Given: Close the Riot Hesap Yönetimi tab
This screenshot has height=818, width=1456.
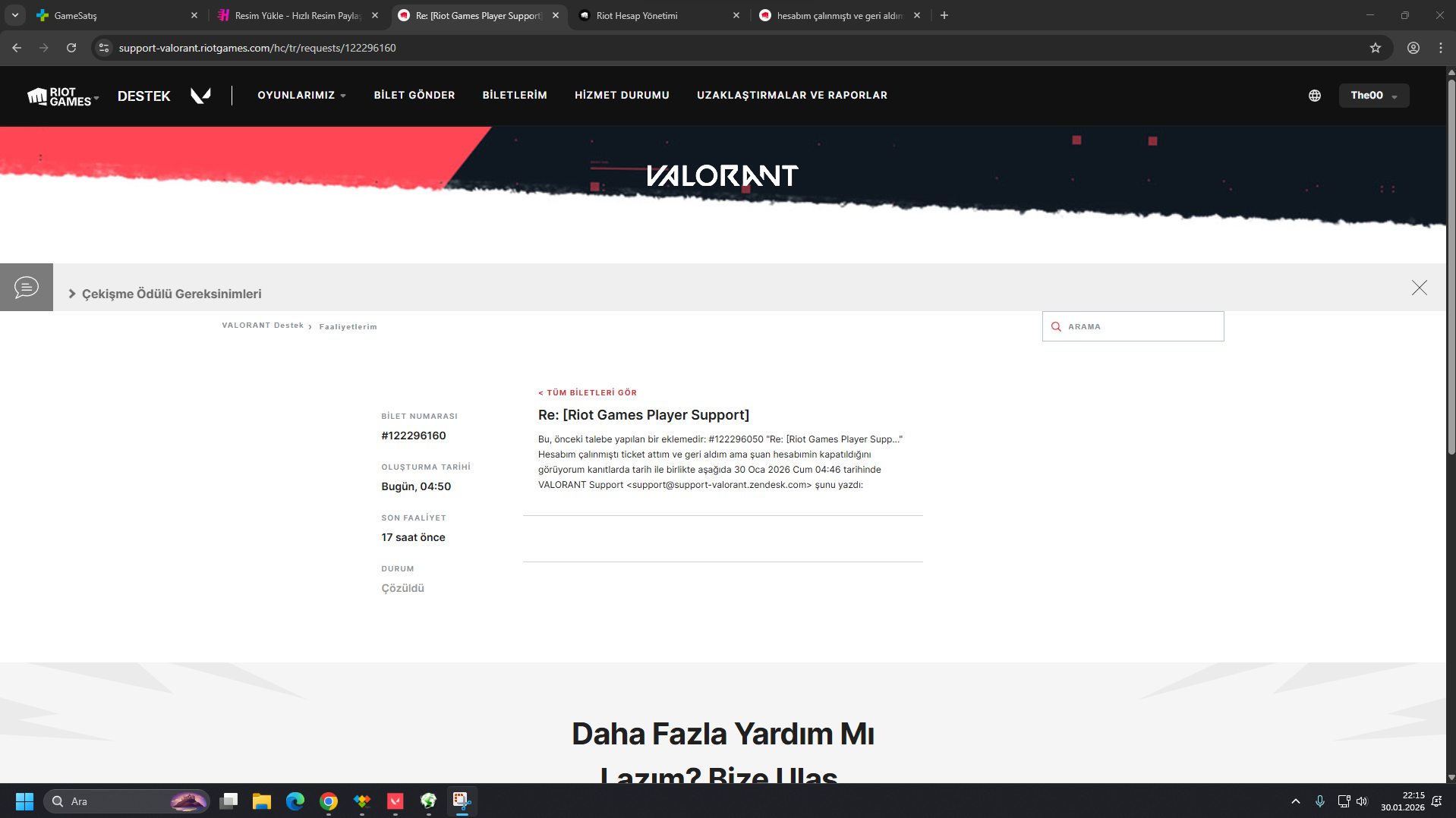Looking at the screenshot, I should (736, 15).
